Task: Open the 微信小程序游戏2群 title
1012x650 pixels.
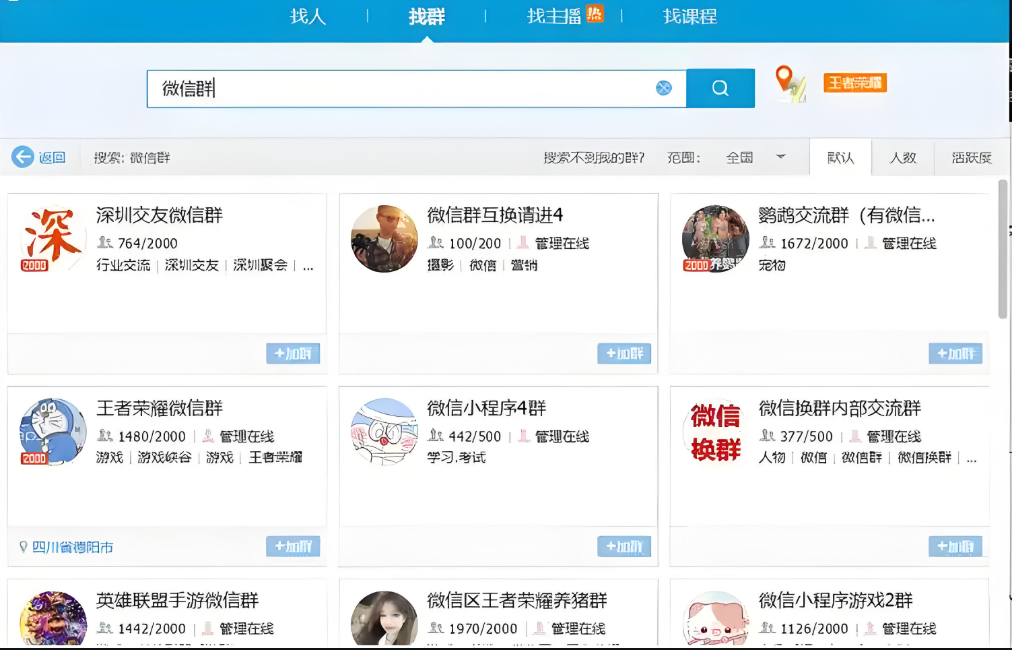Action: click(836, 600)
